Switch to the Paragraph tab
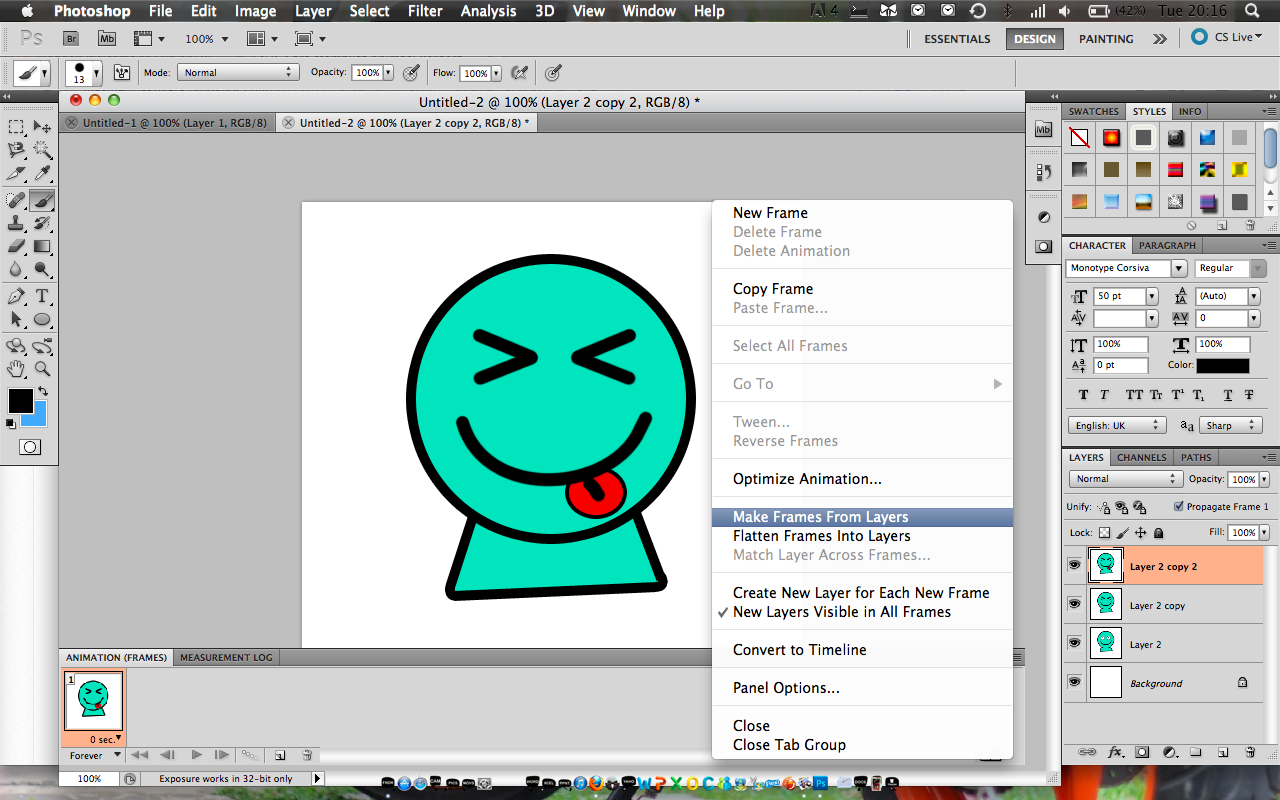 (x=1167, y=245)
